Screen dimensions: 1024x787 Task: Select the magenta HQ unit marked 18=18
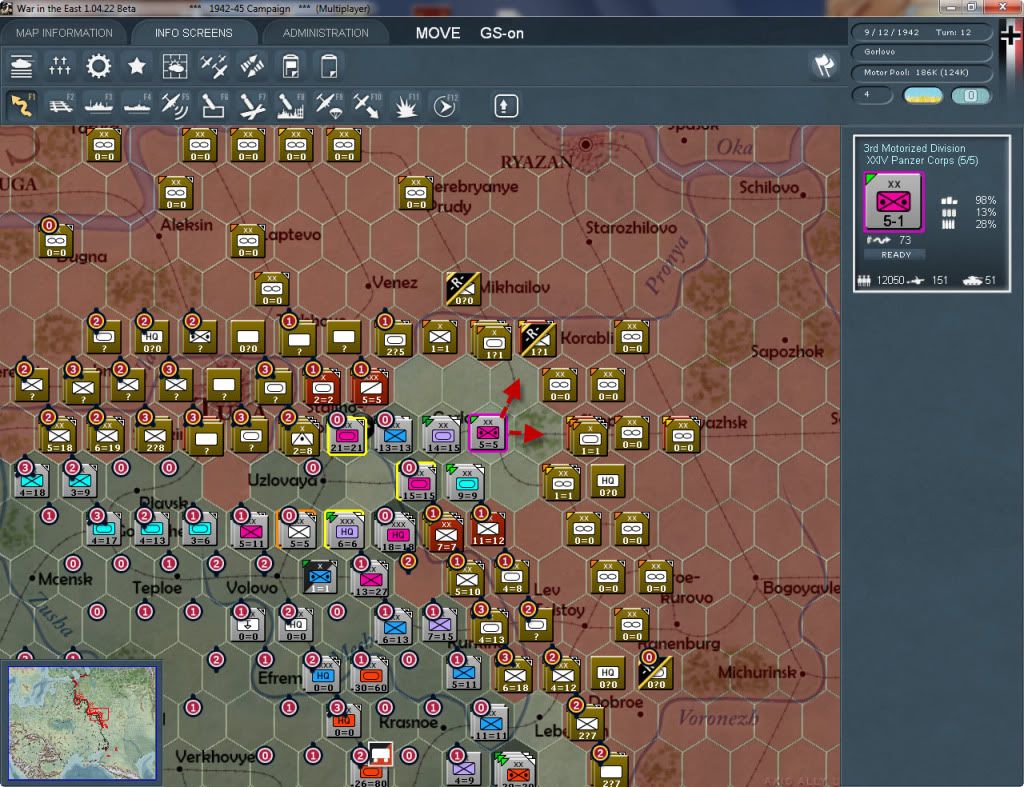click(397, 532)
